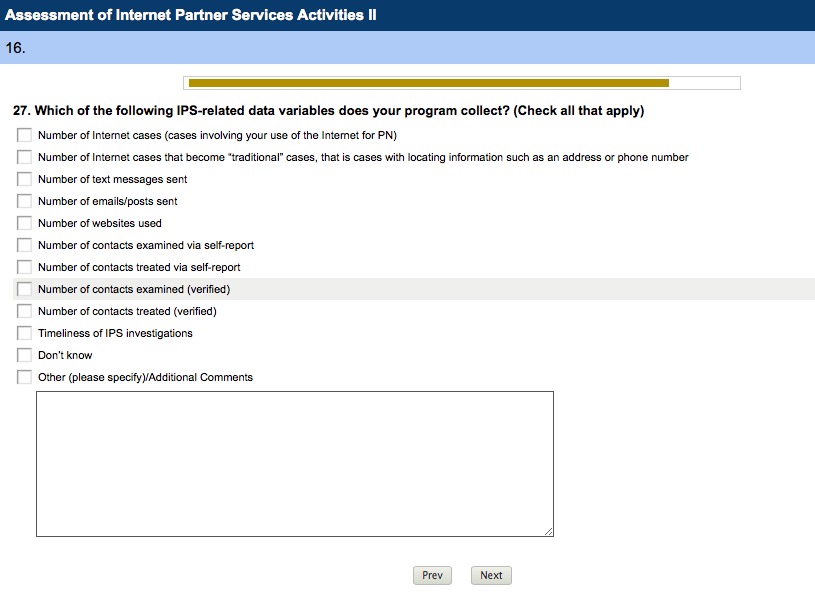Check 'Timeliness of IPS investigations'
Viewport: 815px width, 613px height.
tap(24, 333)
